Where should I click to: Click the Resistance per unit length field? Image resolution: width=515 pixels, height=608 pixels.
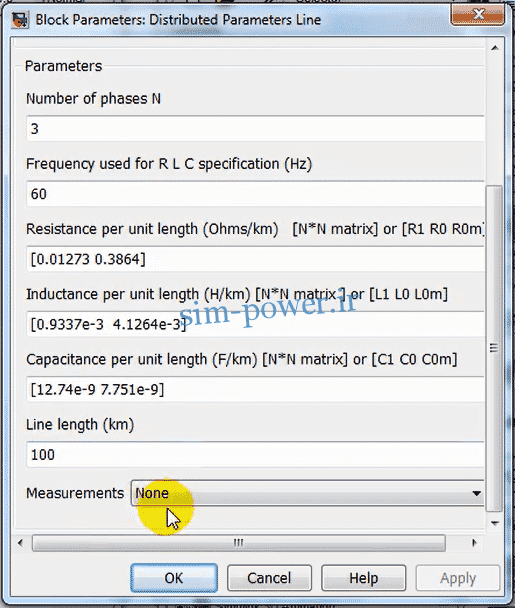coord(255,259)
